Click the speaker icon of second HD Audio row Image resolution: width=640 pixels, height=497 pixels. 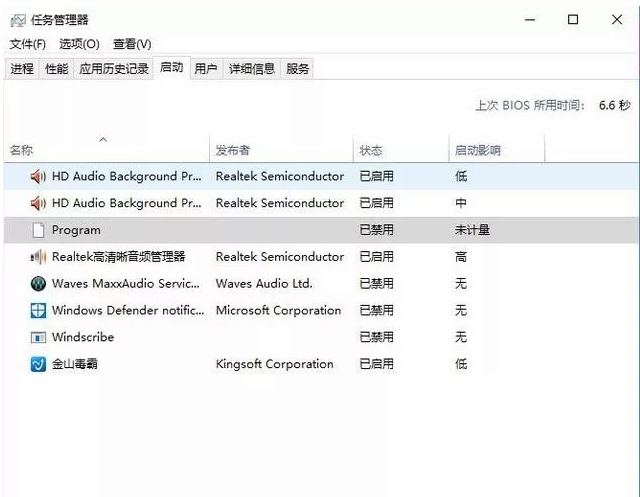[x=39, y=203]
